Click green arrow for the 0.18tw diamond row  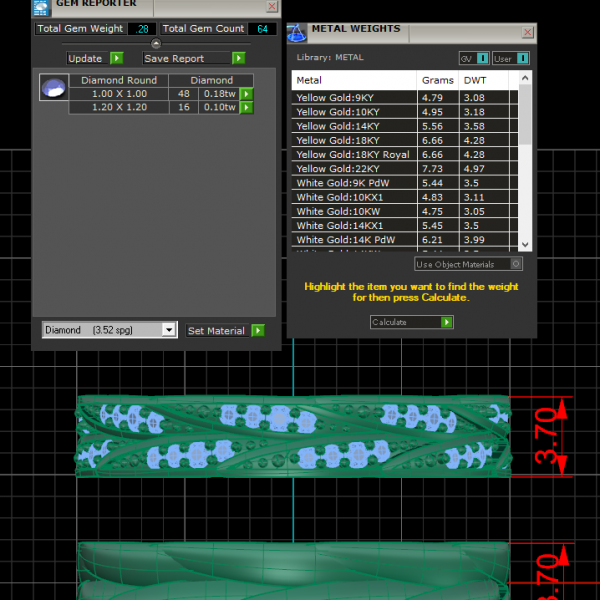point(246,94)
